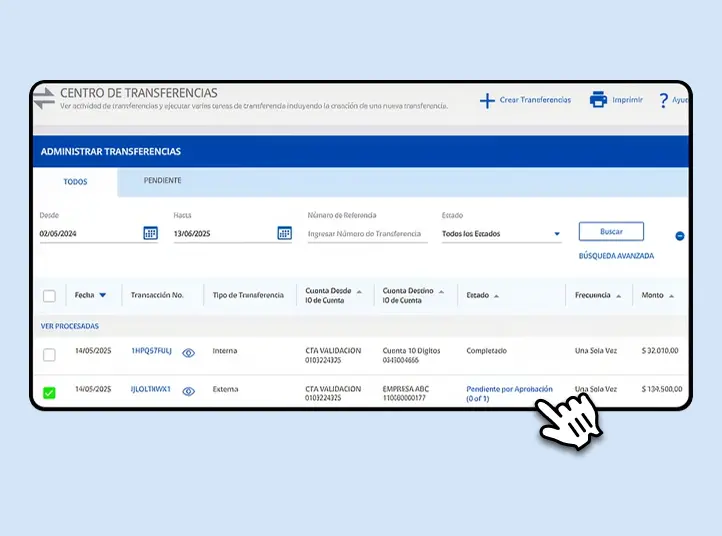Click the plus icon for Crear Transferencias
This screenshot has height=536, width=722.
(x=487, y=100)
